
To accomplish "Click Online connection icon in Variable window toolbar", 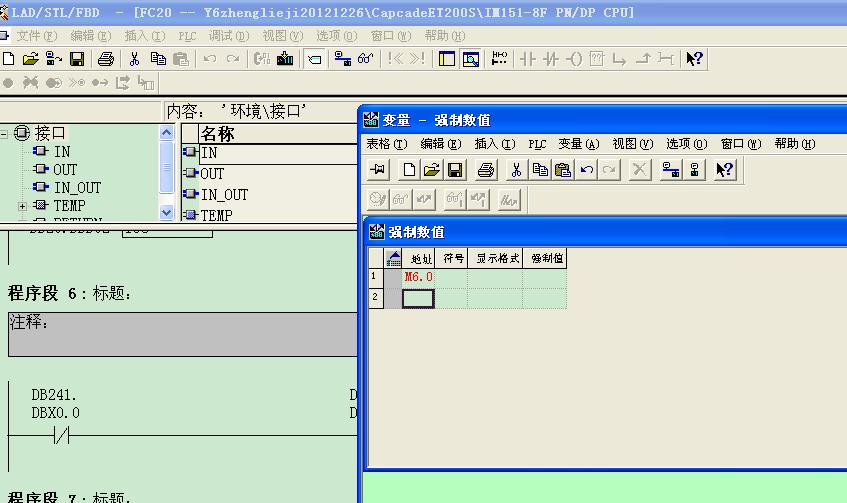I will click(671, 170).
